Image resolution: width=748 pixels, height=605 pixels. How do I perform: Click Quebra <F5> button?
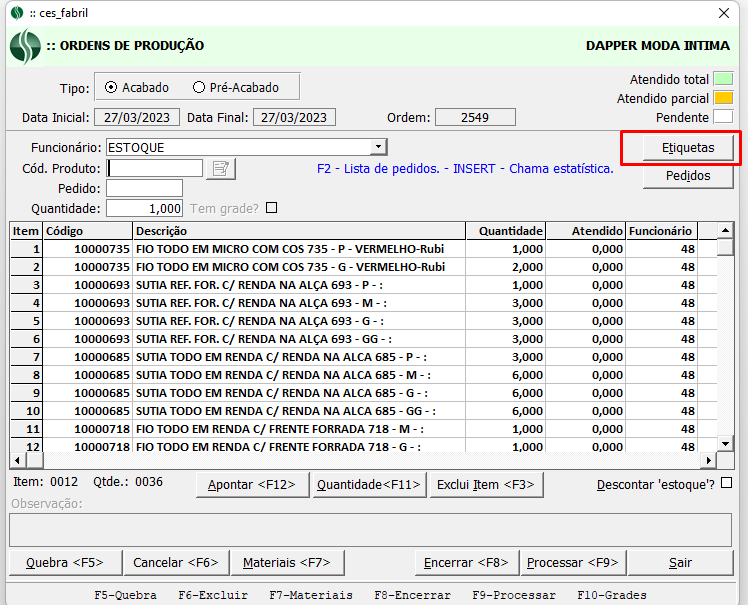[65, 563]
